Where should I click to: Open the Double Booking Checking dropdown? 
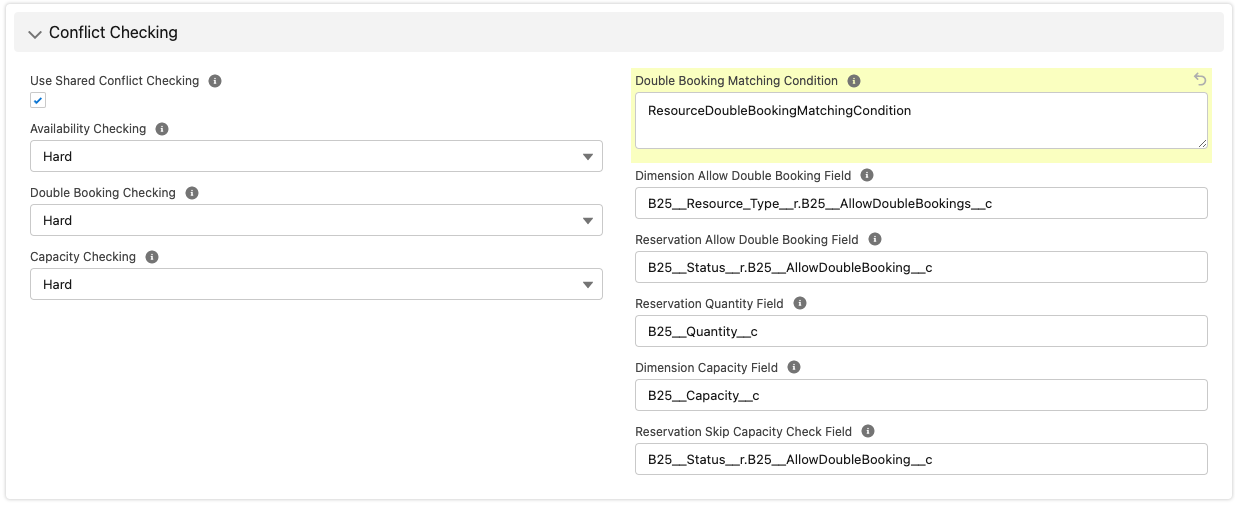(x=316, y=220)
